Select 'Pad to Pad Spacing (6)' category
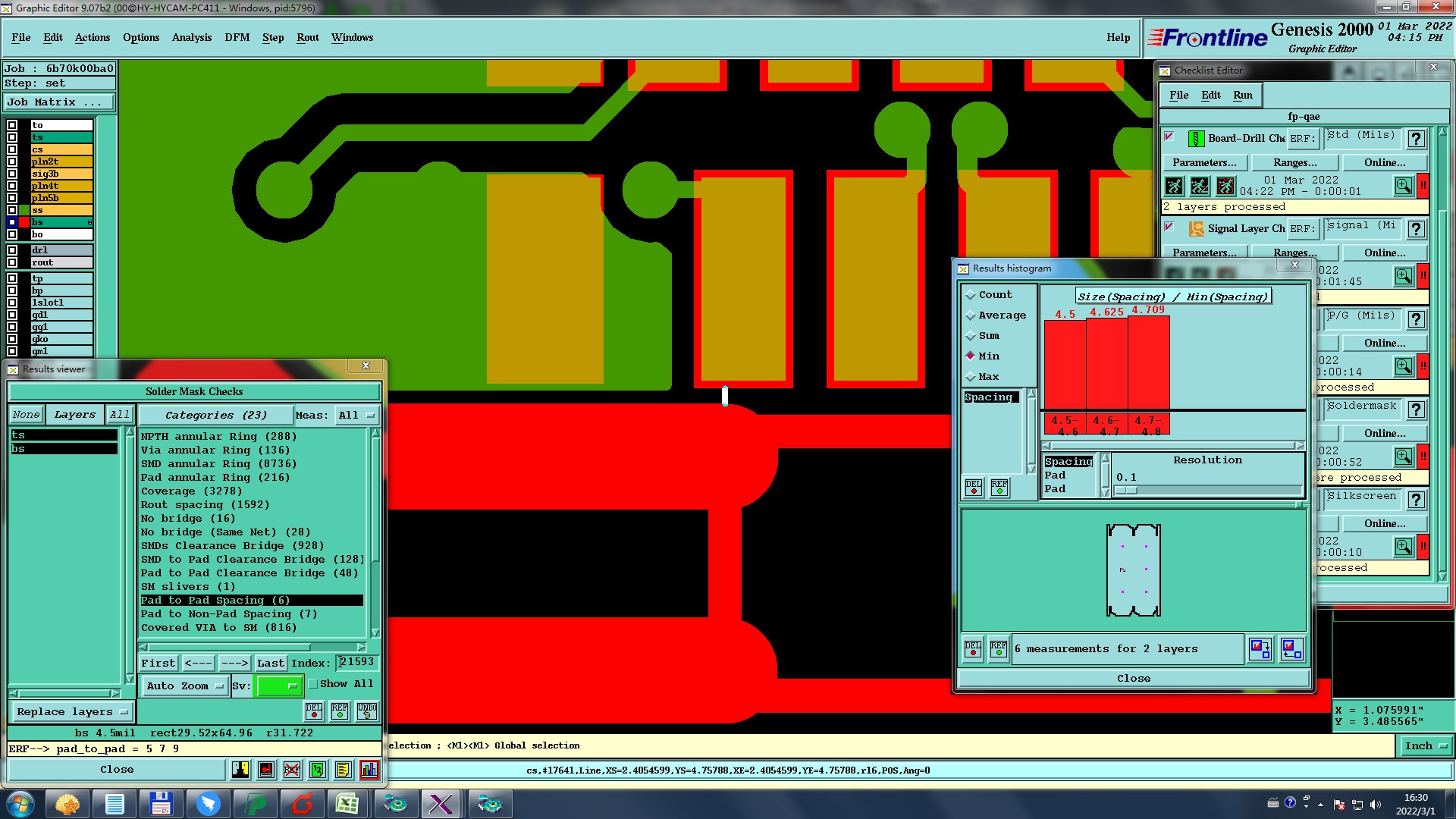This screenshot has height=819, width=1456. click(251, 601)
